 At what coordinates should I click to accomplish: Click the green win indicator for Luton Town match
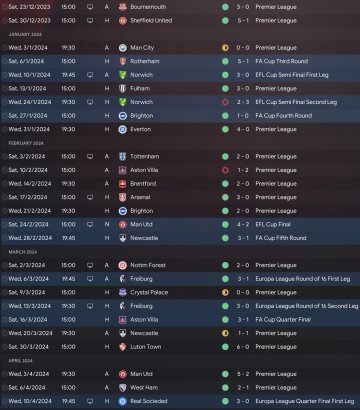(225, 347)
